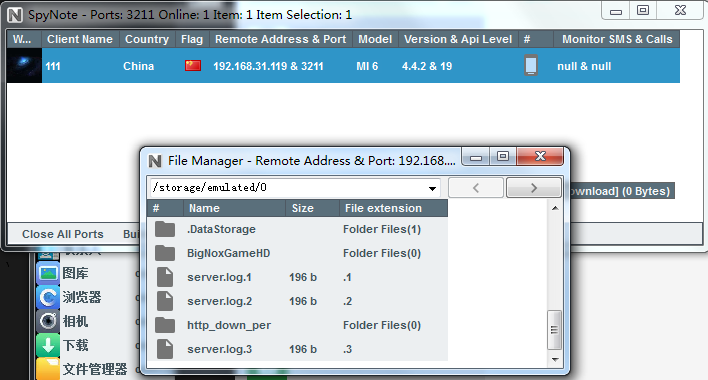
Task: Open the 文件管理器 file manager app icon
Action: click(48, 369)
